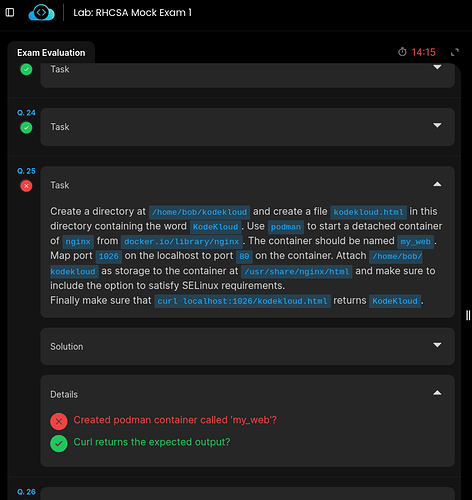The height and width of the screenshot is (500, 472).
Task: Click the curl localhost:1026/kodekloud.html snippet
Action: pos(242,301)
